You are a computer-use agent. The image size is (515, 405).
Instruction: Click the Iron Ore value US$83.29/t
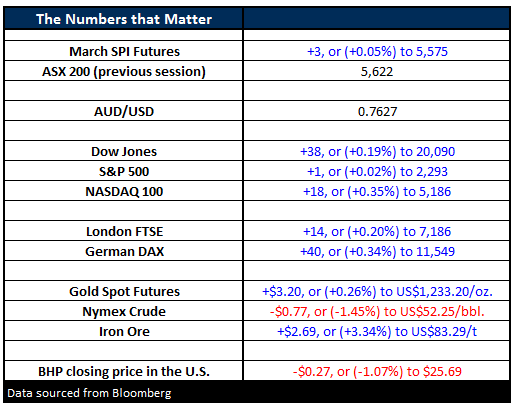coord(377,331)
